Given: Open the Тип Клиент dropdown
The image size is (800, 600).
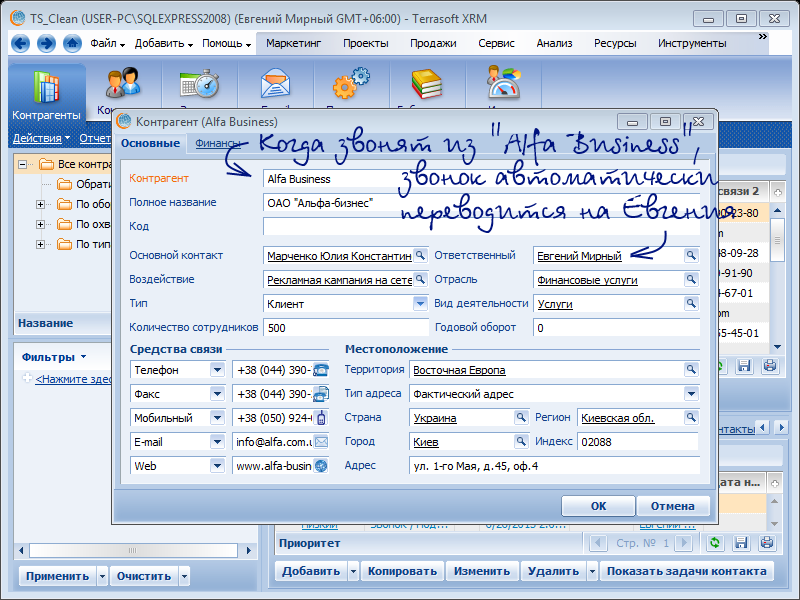Looking at the screenshot, I should coord(420,304).
